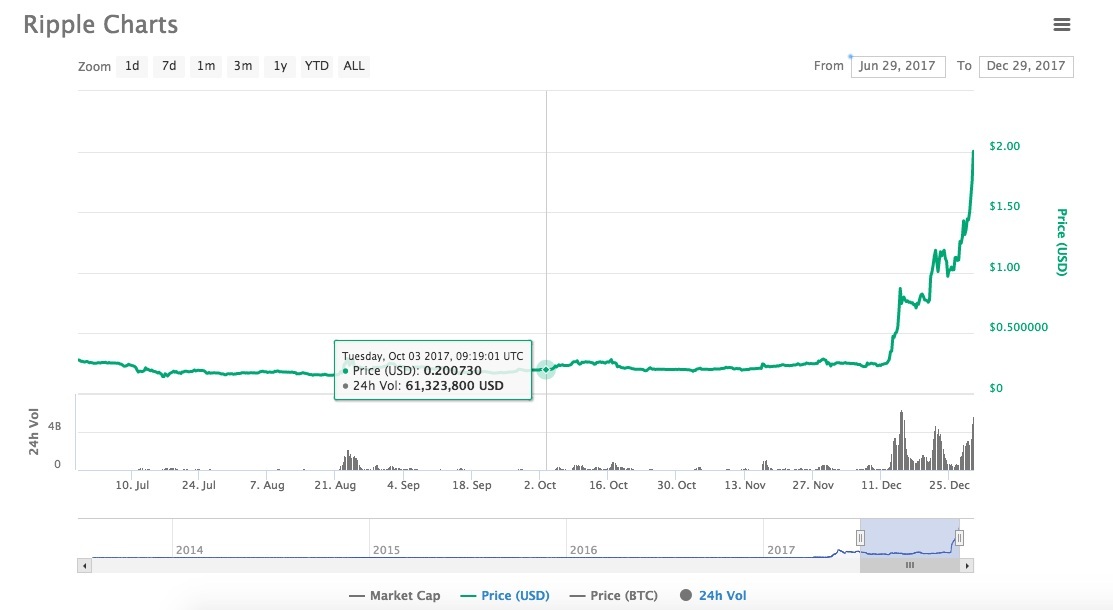Select the 3m zoom option

(243, 66)
